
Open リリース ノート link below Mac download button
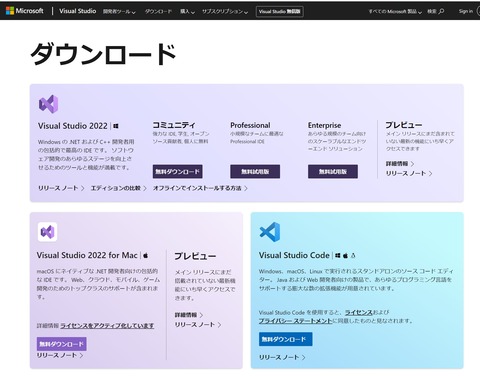tap(60, 355)
